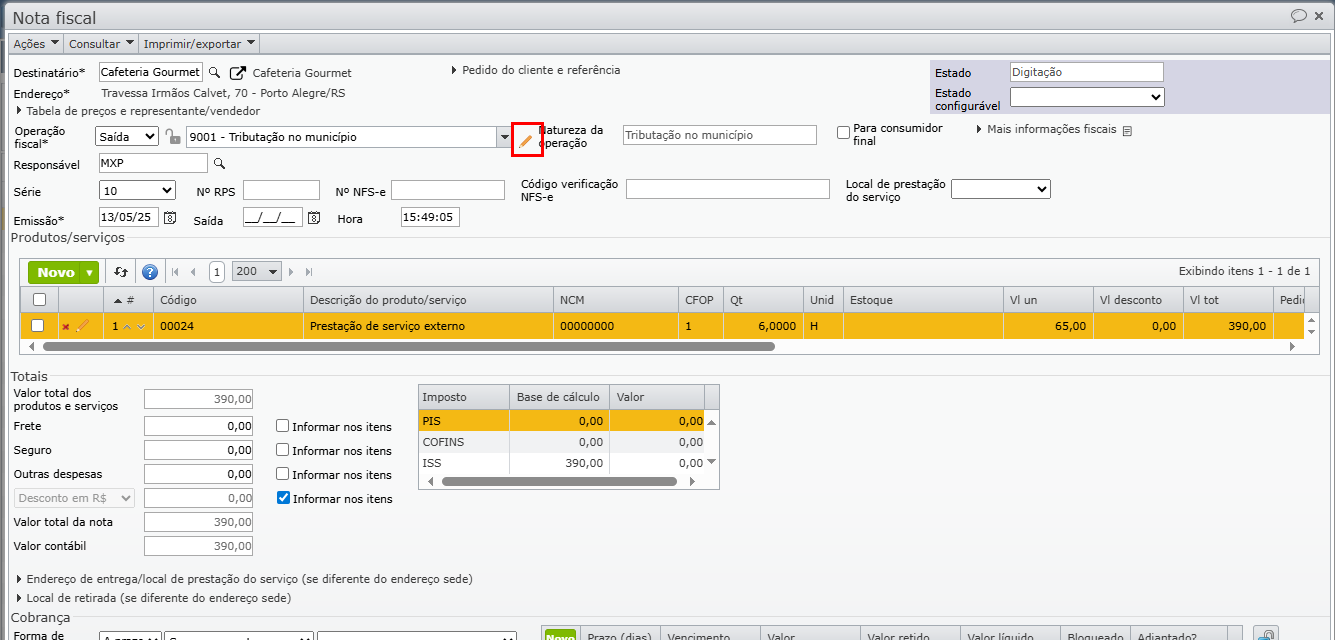Open calendar picker for Emissão date
This screenshot has height=640, width=1335.
pyautogui.click(x=170, y=218)
